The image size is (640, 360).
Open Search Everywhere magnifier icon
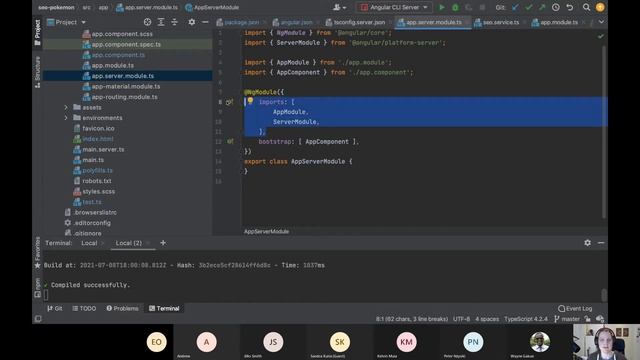tap(587, 7)
